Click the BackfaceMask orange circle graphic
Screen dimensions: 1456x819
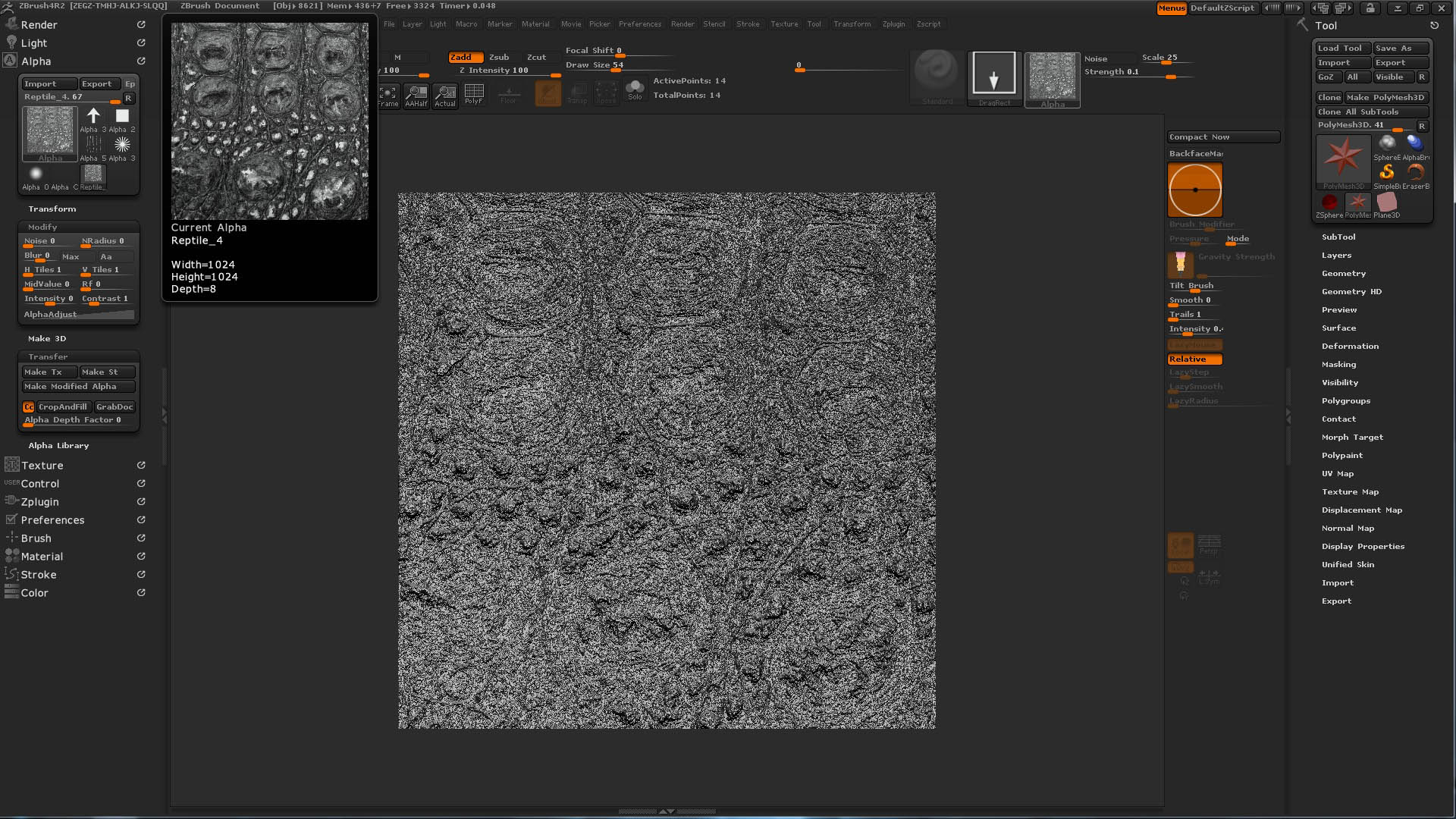click(x=1195, y=190)
